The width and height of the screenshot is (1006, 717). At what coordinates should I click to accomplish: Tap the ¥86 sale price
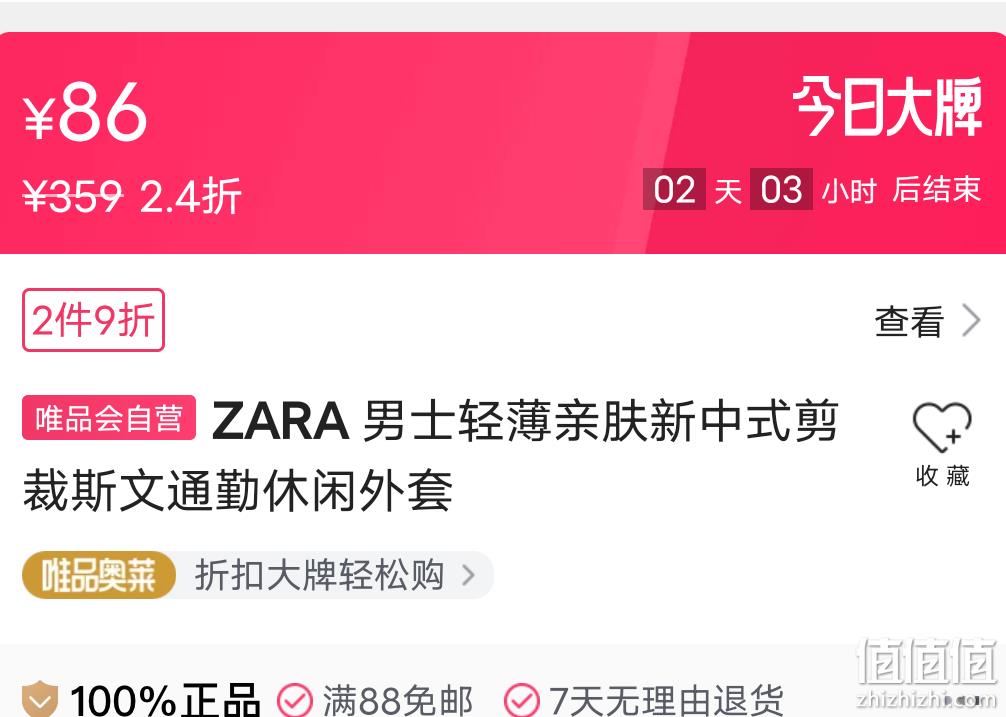[x=85, y=112]
